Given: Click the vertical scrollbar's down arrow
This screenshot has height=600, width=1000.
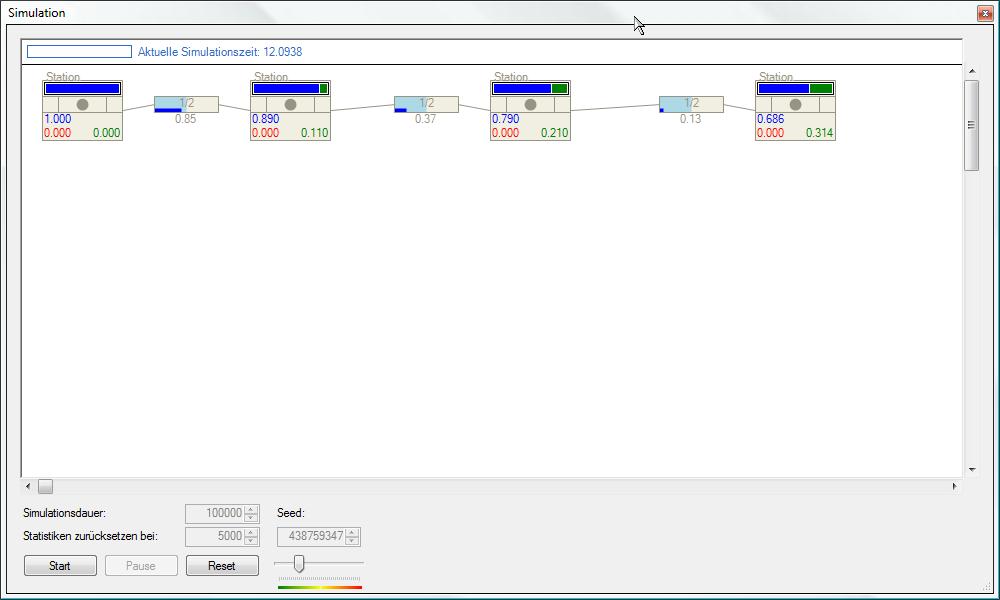Looking at the screenshot, I should 971,469.
